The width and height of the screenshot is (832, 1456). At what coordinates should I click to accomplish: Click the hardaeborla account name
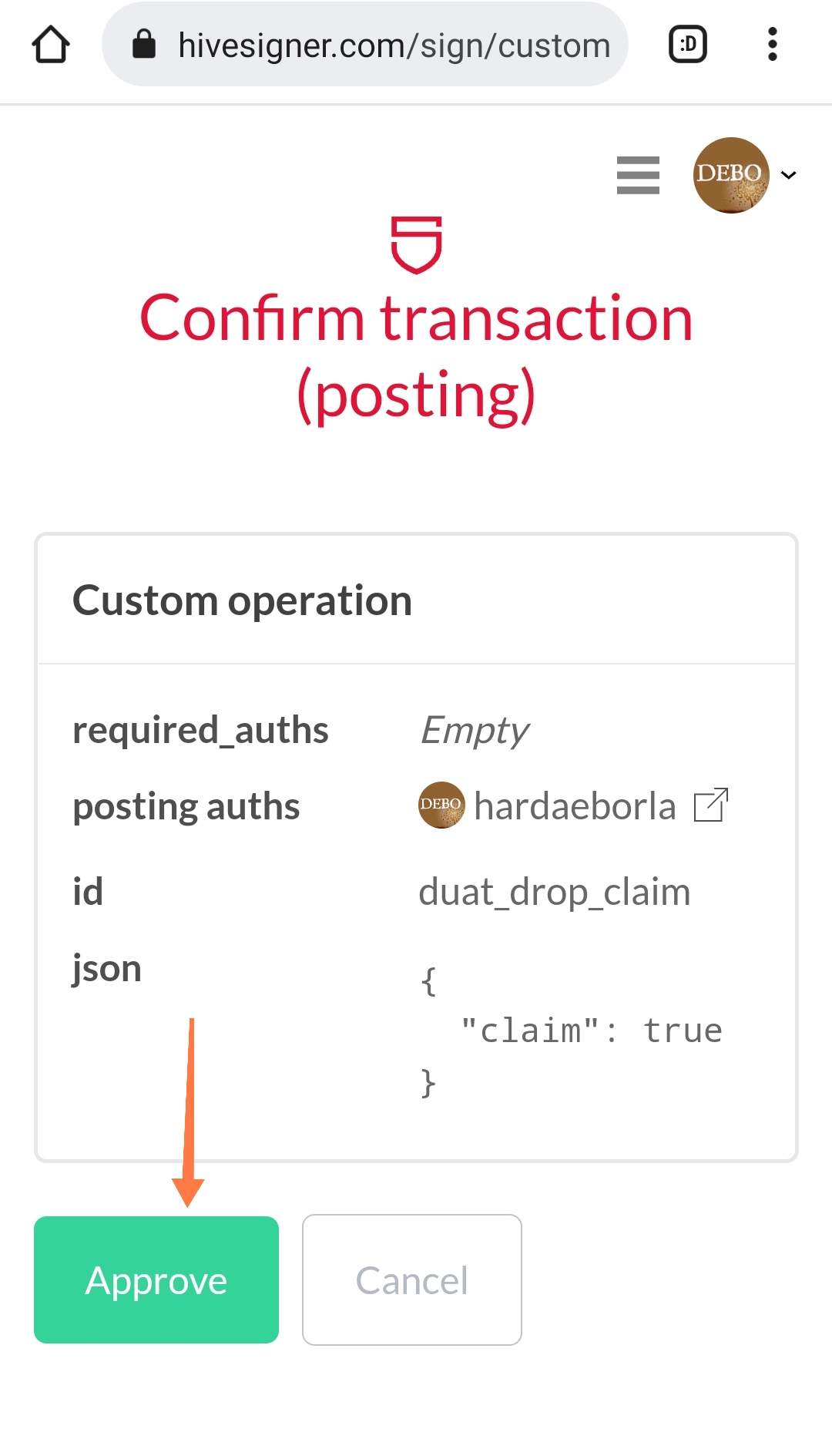[x=575, y=806]
